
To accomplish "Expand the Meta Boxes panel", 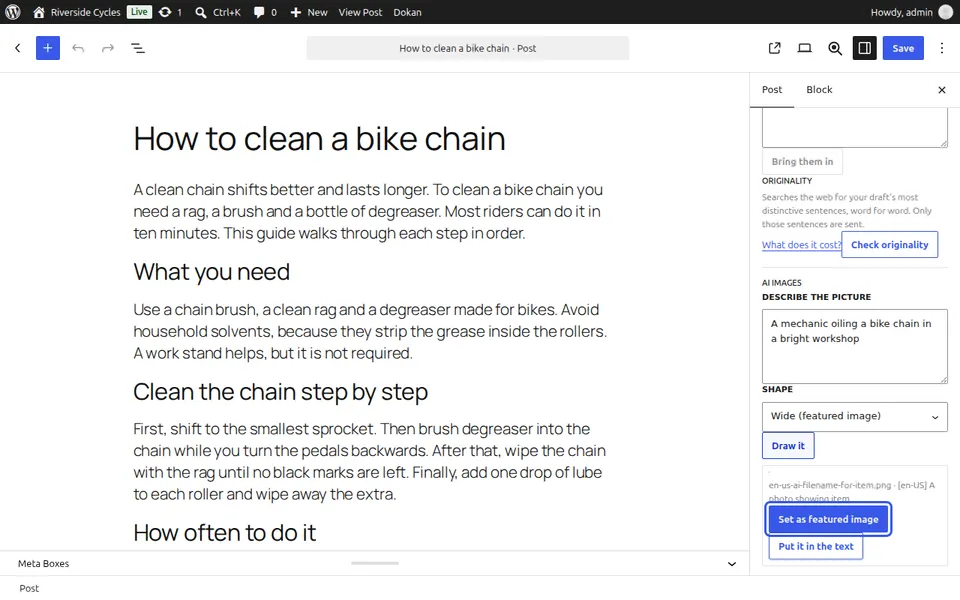I will coord(732,564).
